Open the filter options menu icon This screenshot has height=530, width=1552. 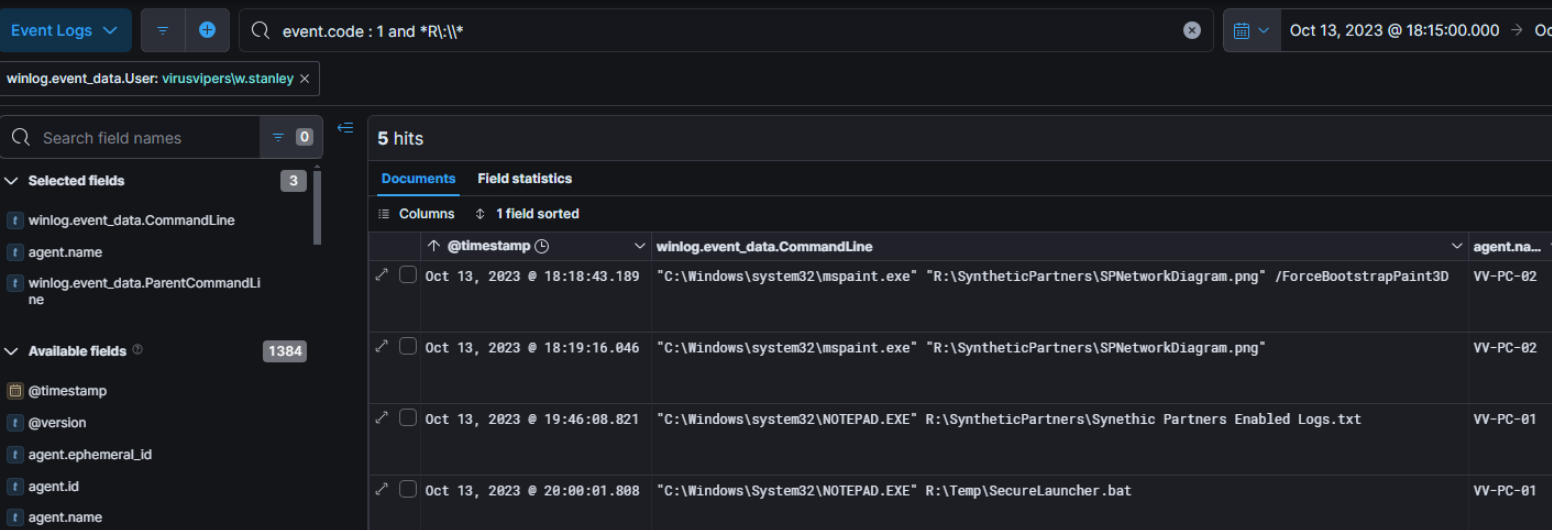(162, 30)
